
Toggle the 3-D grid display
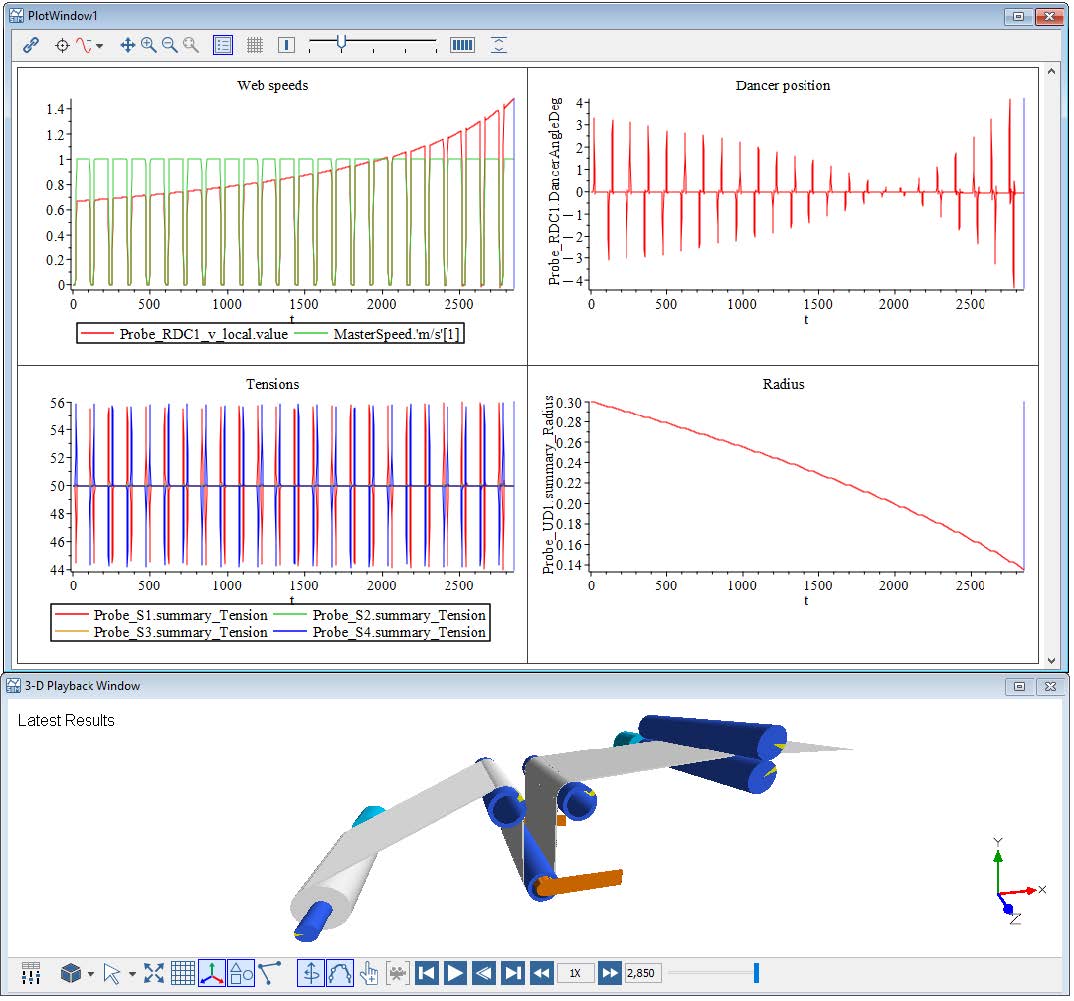click(x=182, y=973)
